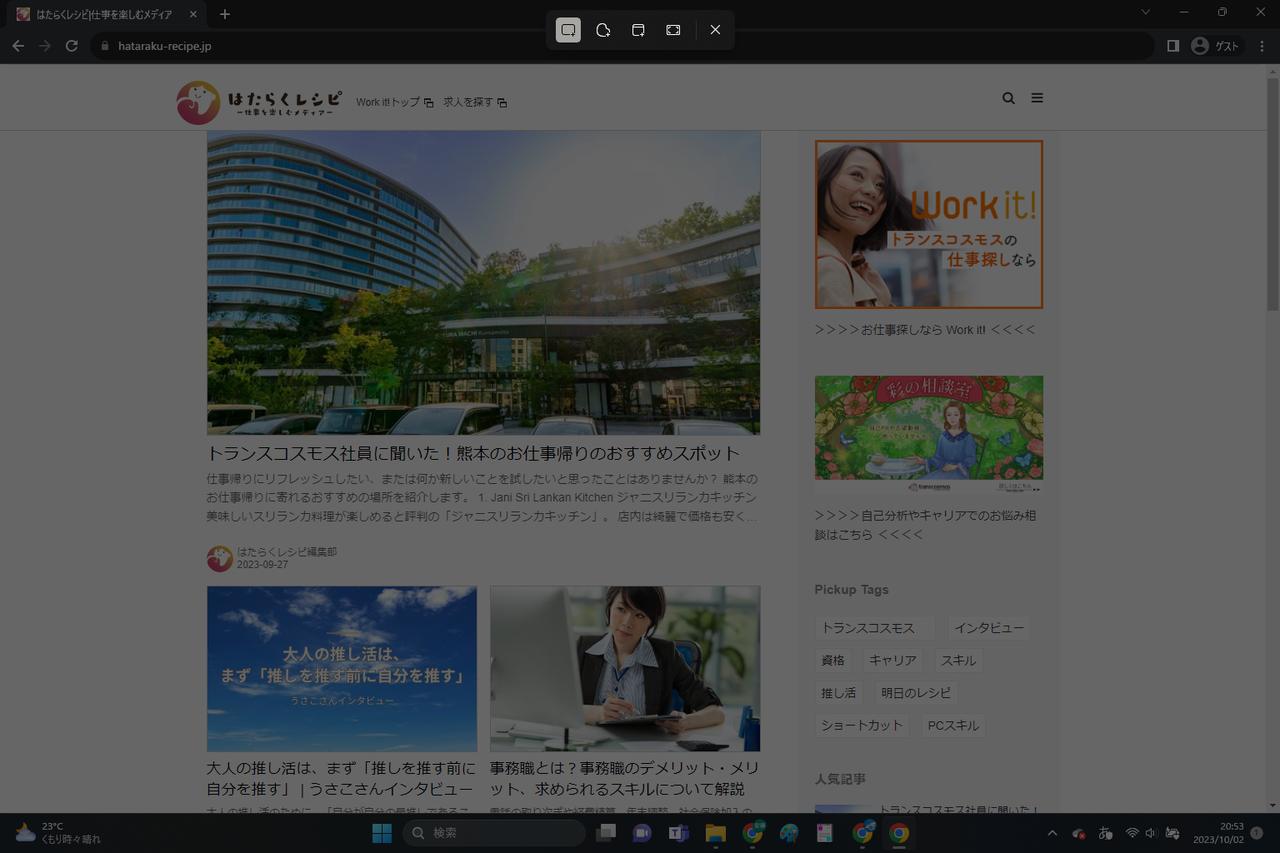Open site info lock icon in address bar
Image resolution: width=1280 pixels, height=853 pixels.
point(105,46)
